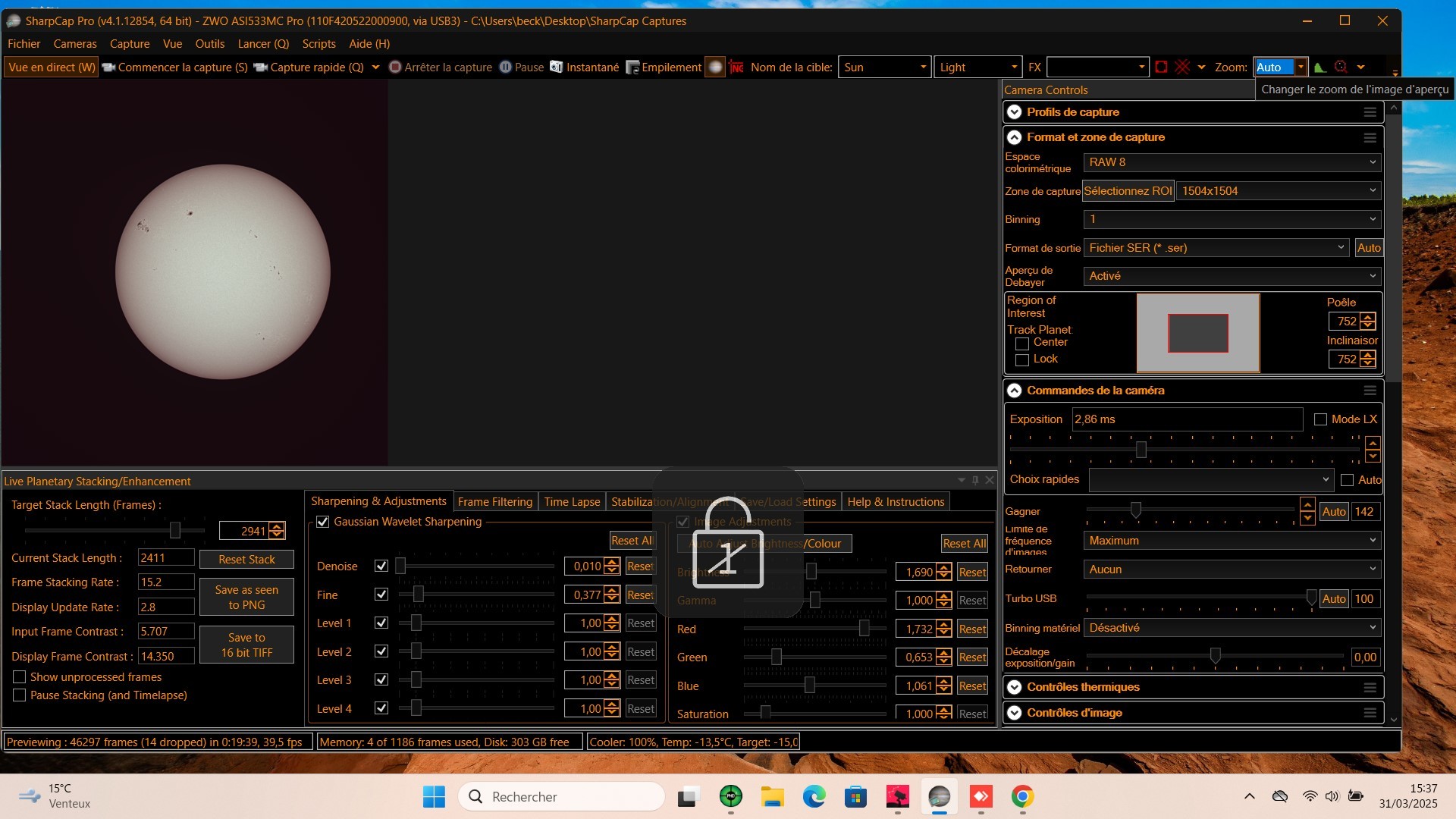The width and height of the screenshot is (1456, 819).
Task: Enable Show unprocessed frames
Action: point(20,677)
